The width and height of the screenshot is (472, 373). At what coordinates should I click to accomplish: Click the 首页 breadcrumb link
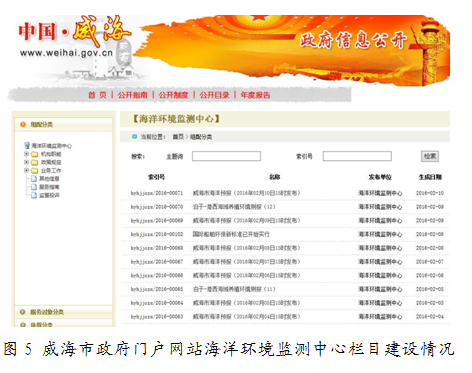point(178,137)
